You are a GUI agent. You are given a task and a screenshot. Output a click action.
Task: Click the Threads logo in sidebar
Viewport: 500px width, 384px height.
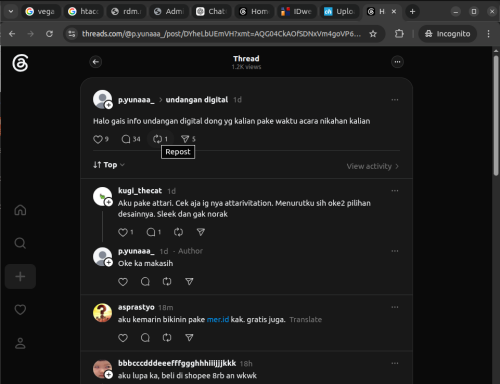point(20,63)
